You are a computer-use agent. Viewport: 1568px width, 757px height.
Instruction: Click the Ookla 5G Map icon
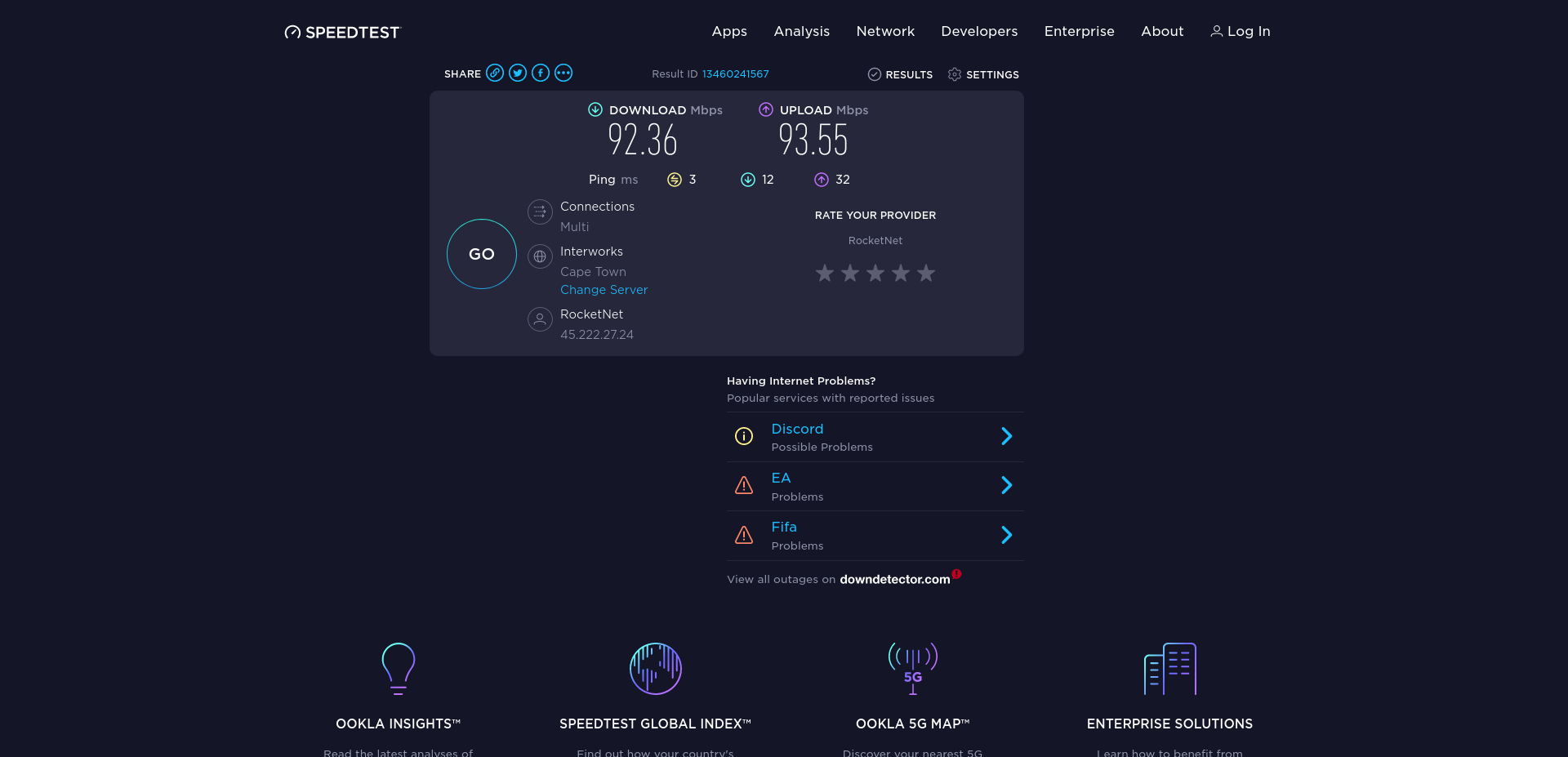coord(913,669)
